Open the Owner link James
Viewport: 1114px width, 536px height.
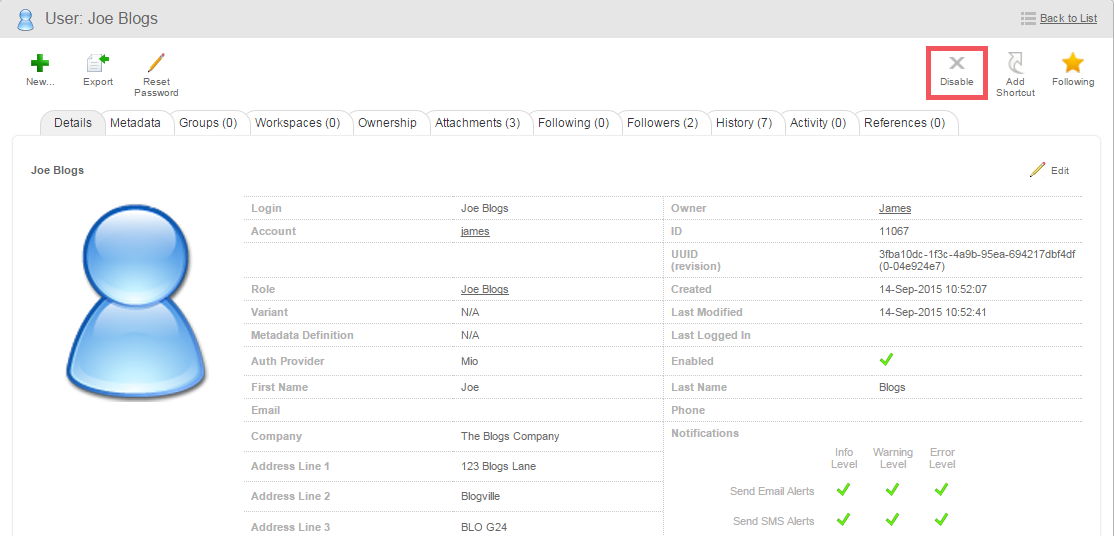click(894, 209)
